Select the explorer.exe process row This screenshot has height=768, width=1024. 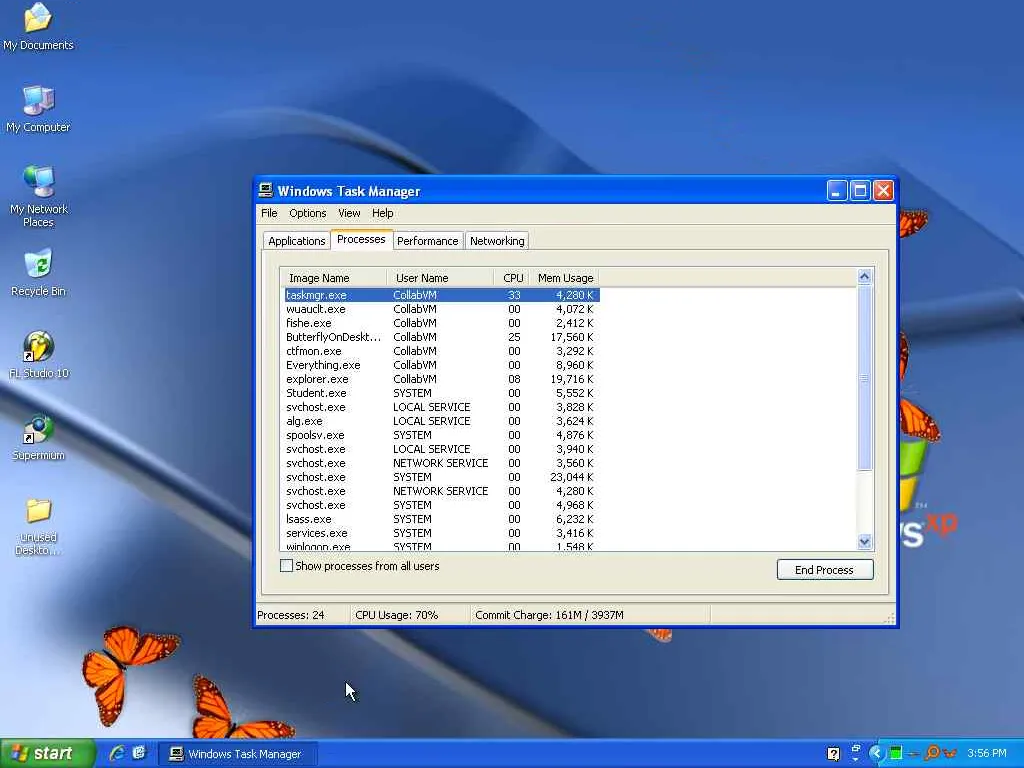point(317,379)
